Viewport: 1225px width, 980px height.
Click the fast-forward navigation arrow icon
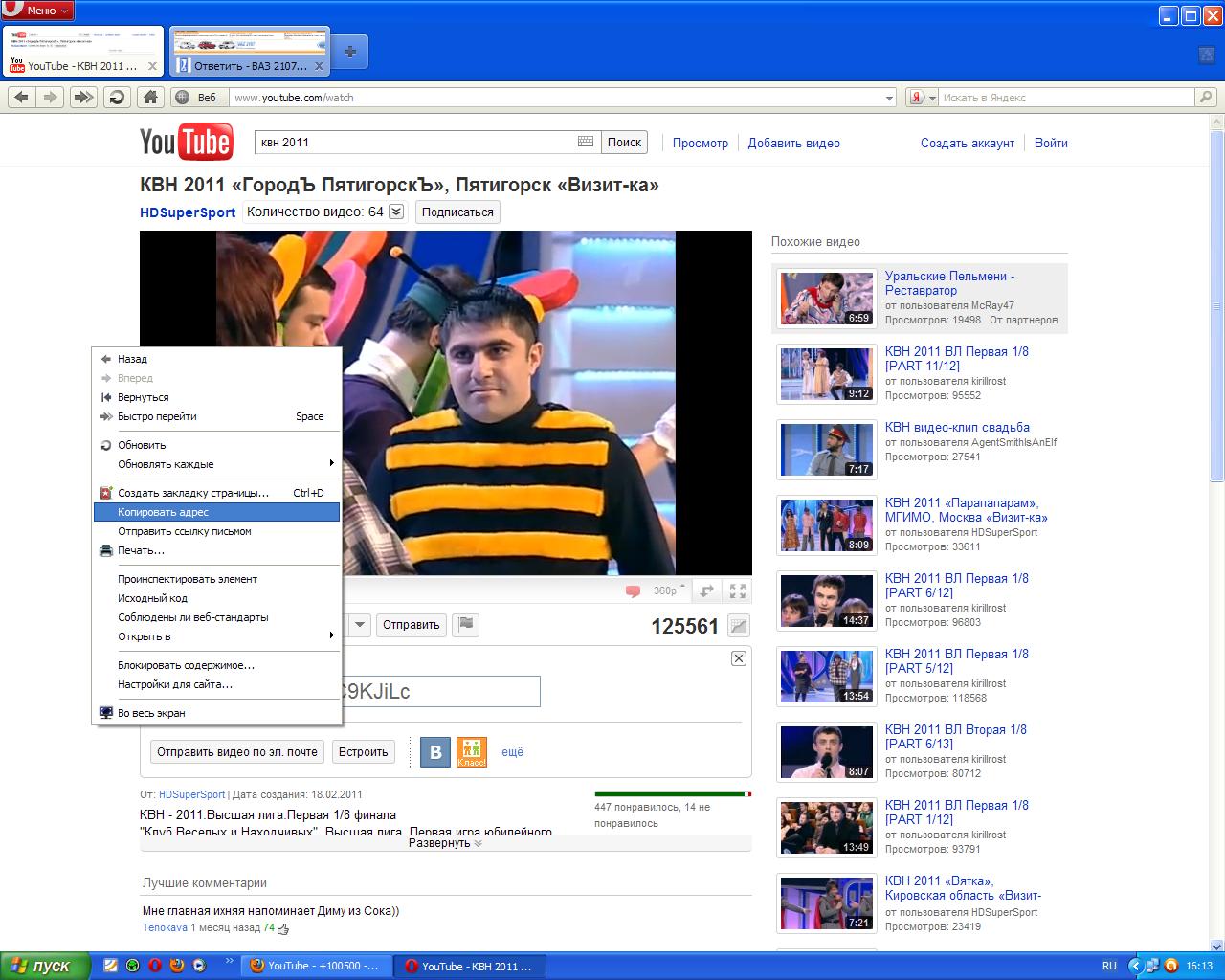84,97
